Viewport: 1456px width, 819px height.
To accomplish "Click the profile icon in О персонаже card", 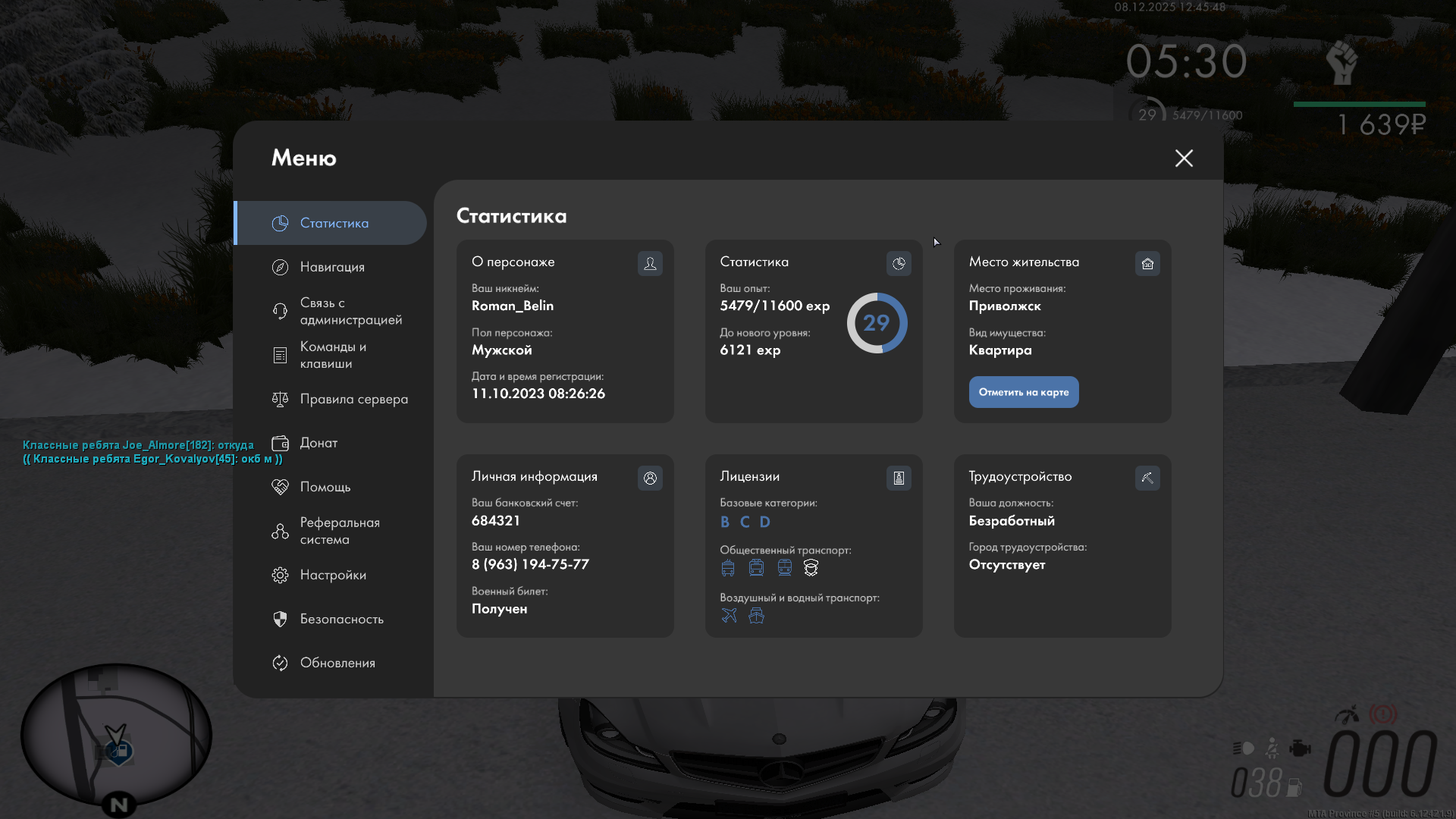I will [650, 263].
